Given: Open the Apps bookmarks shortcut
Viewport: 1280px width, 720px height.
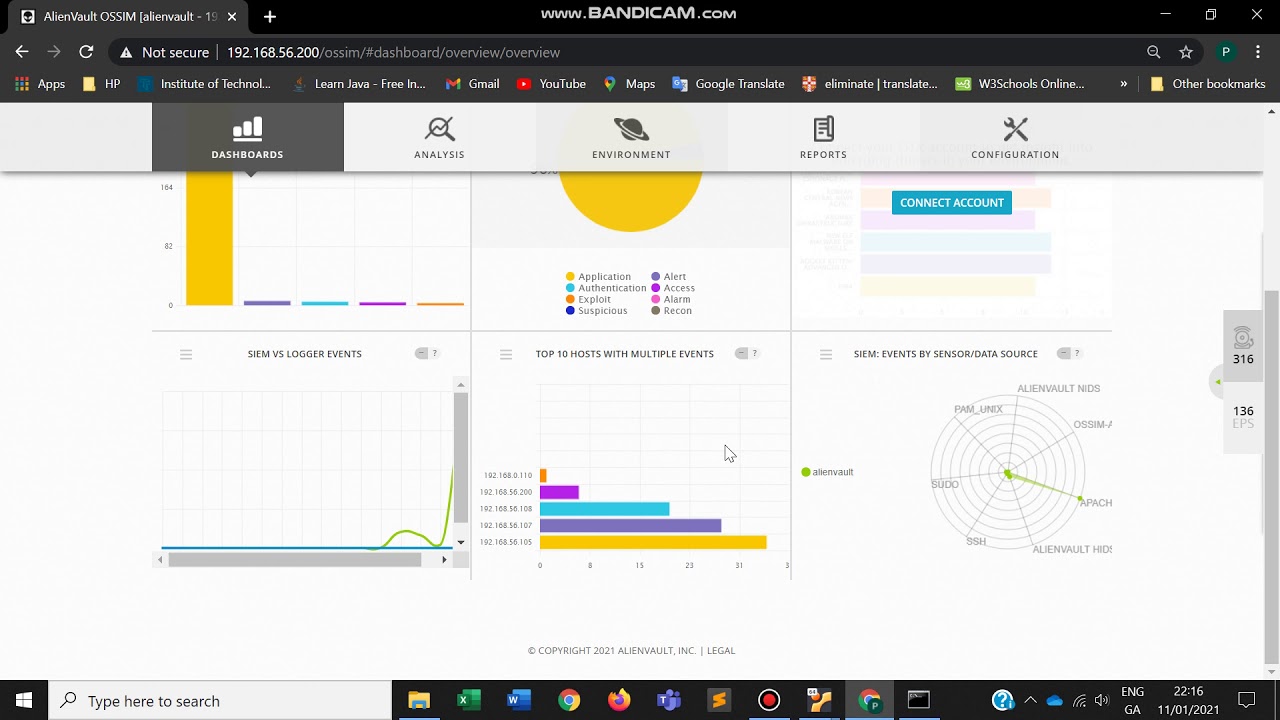Looking at the screenshot, I should click(40, 84).
